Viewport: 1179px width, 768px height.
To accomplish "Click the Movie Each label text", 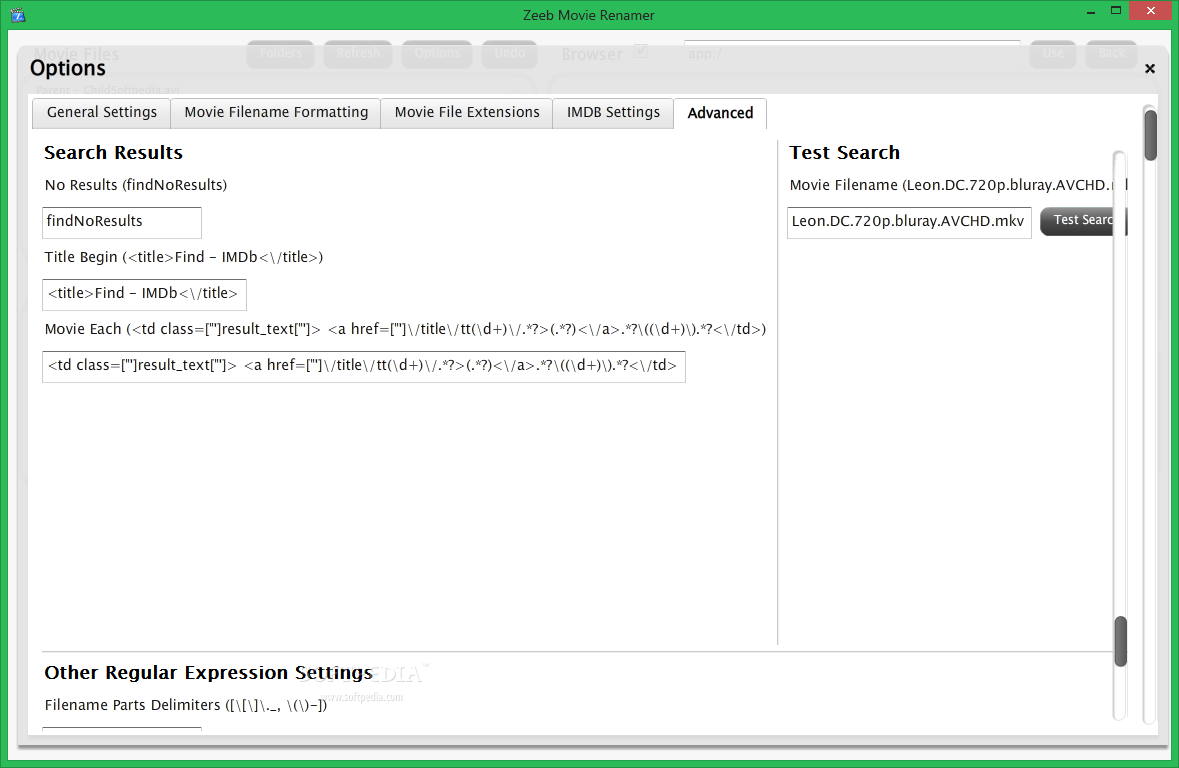I will 405,329.
